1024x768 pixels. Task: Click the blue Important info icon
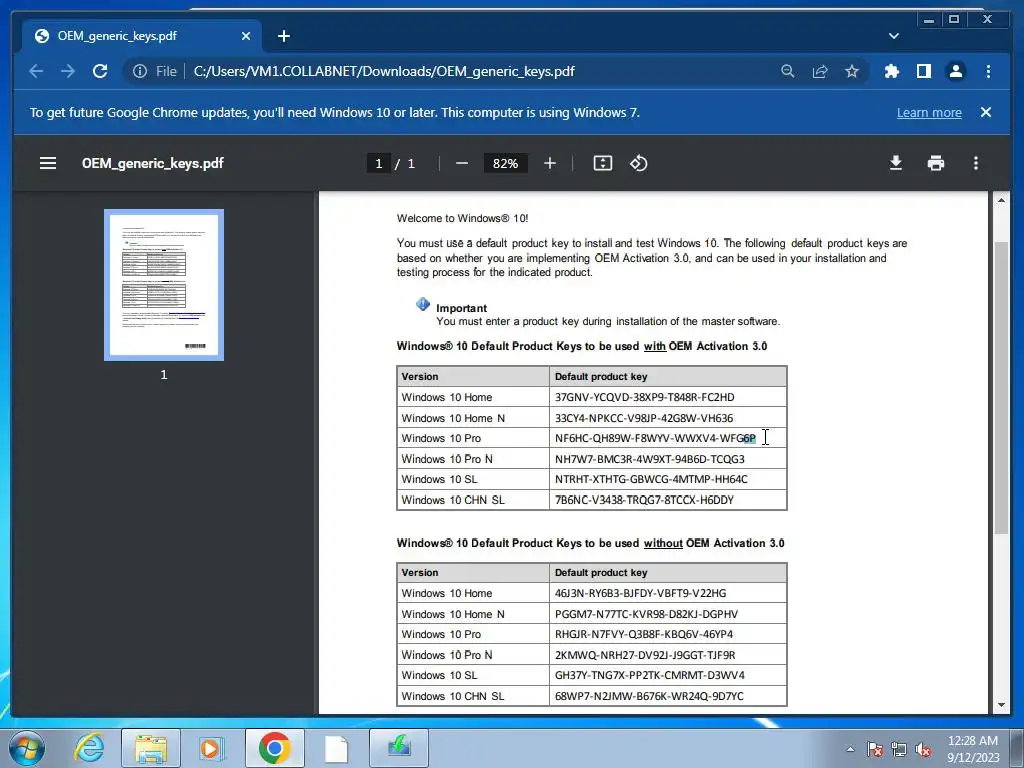click(423, 304)
